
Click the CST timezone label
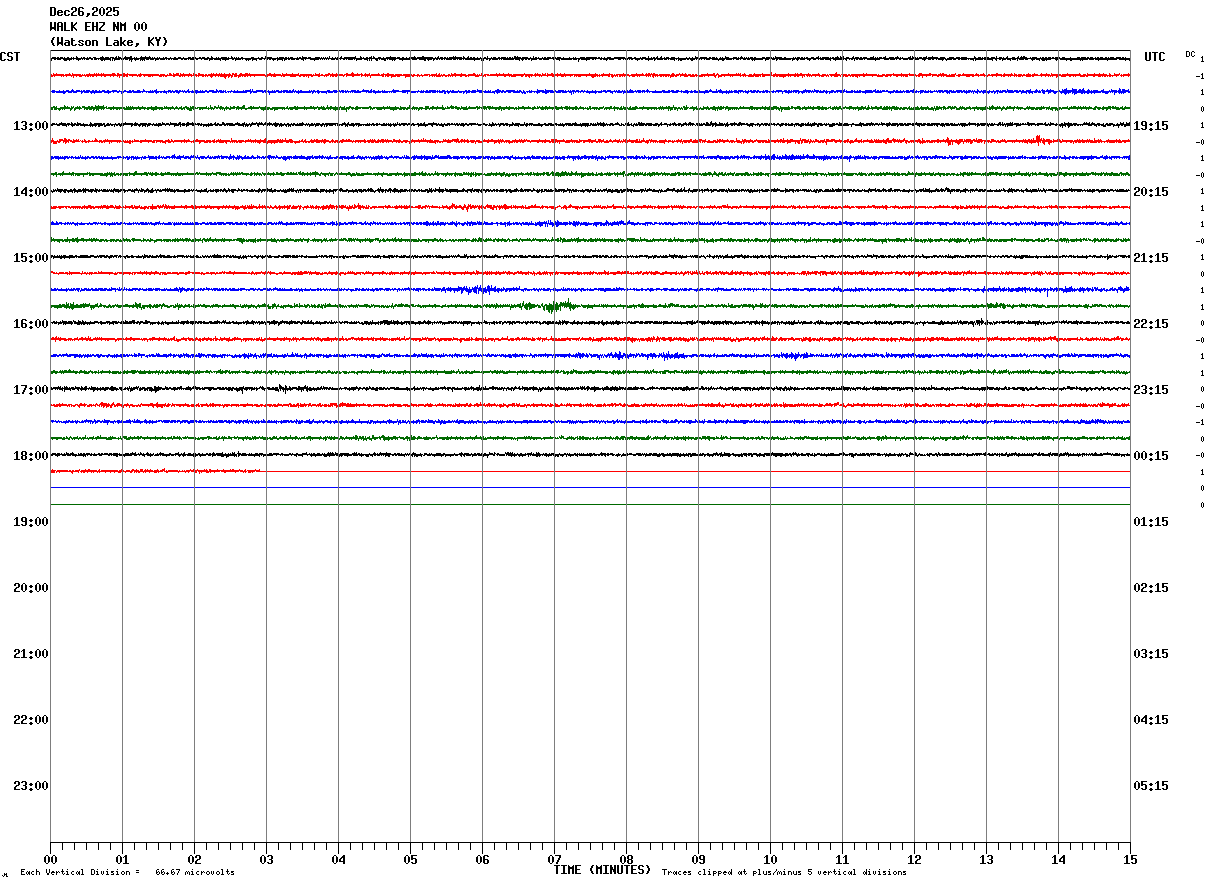coord(10,57)
